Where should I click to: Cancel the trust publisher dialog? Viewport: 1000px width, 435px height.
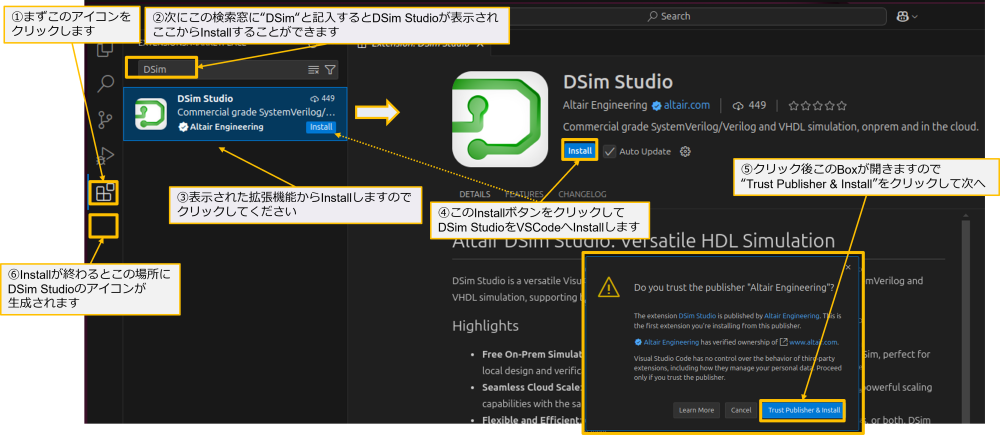[x=740, y=410]
